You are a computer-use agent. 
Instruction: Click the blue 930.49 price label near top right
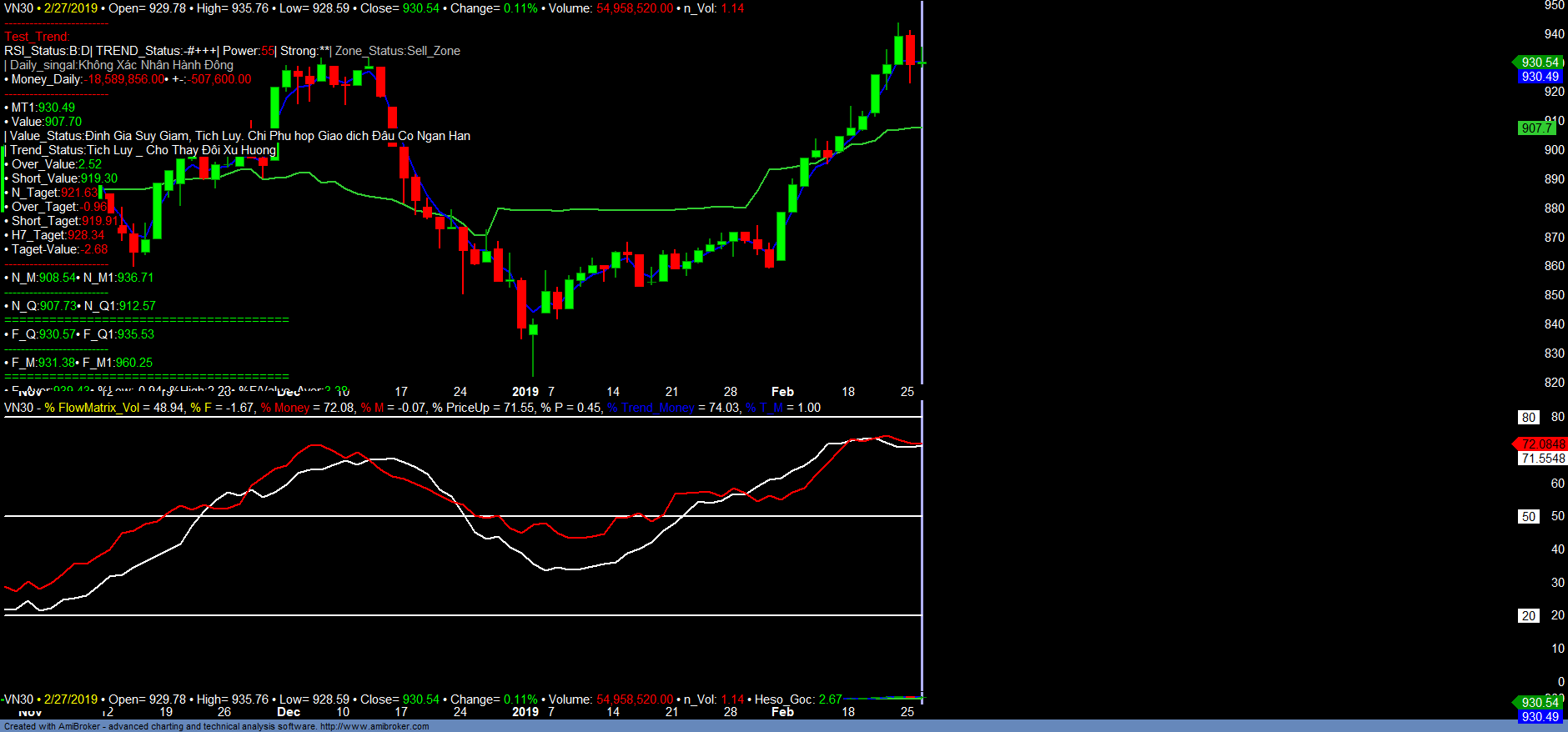tap(1539, 77)
